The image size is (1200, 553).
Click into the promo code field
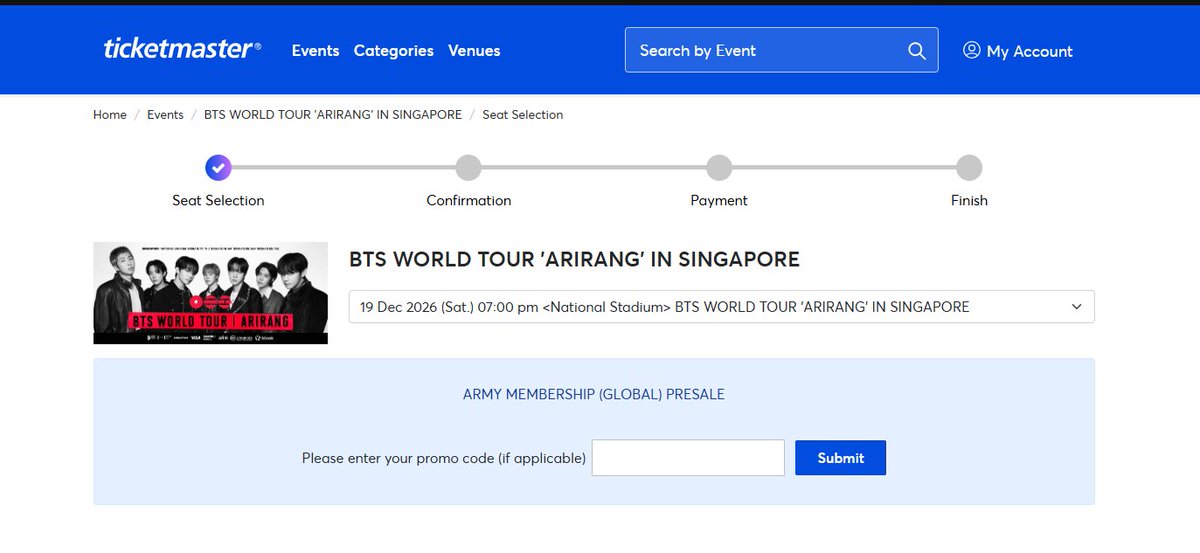point(688,458)
